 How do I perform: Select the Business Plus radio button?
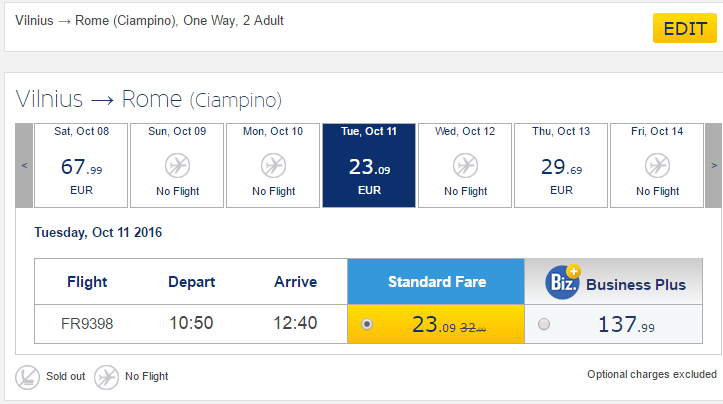coord(544,324)
